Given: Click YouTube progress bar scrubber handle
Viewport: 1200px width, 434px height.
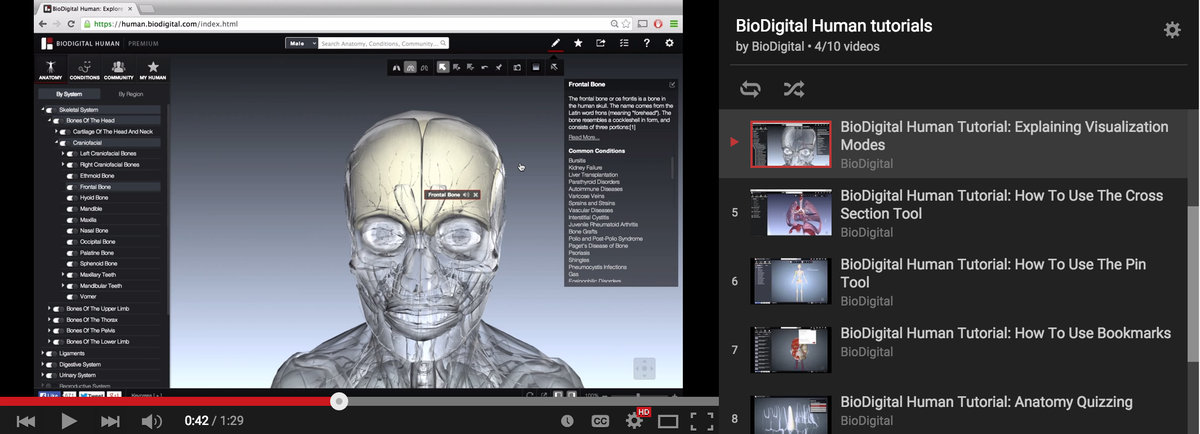Looking at the screenshot, I should [x=339, y=401].
